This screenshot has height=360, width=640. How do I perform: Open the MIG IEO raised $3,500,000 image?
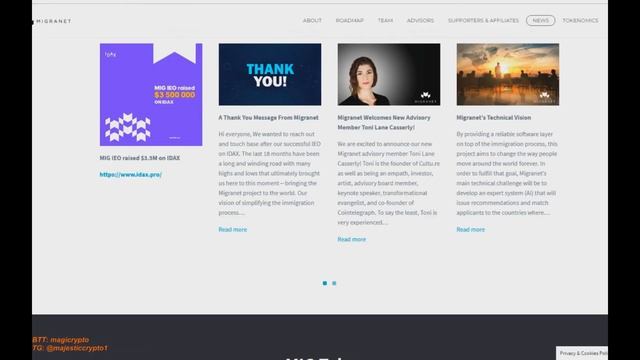click(151, 95)
